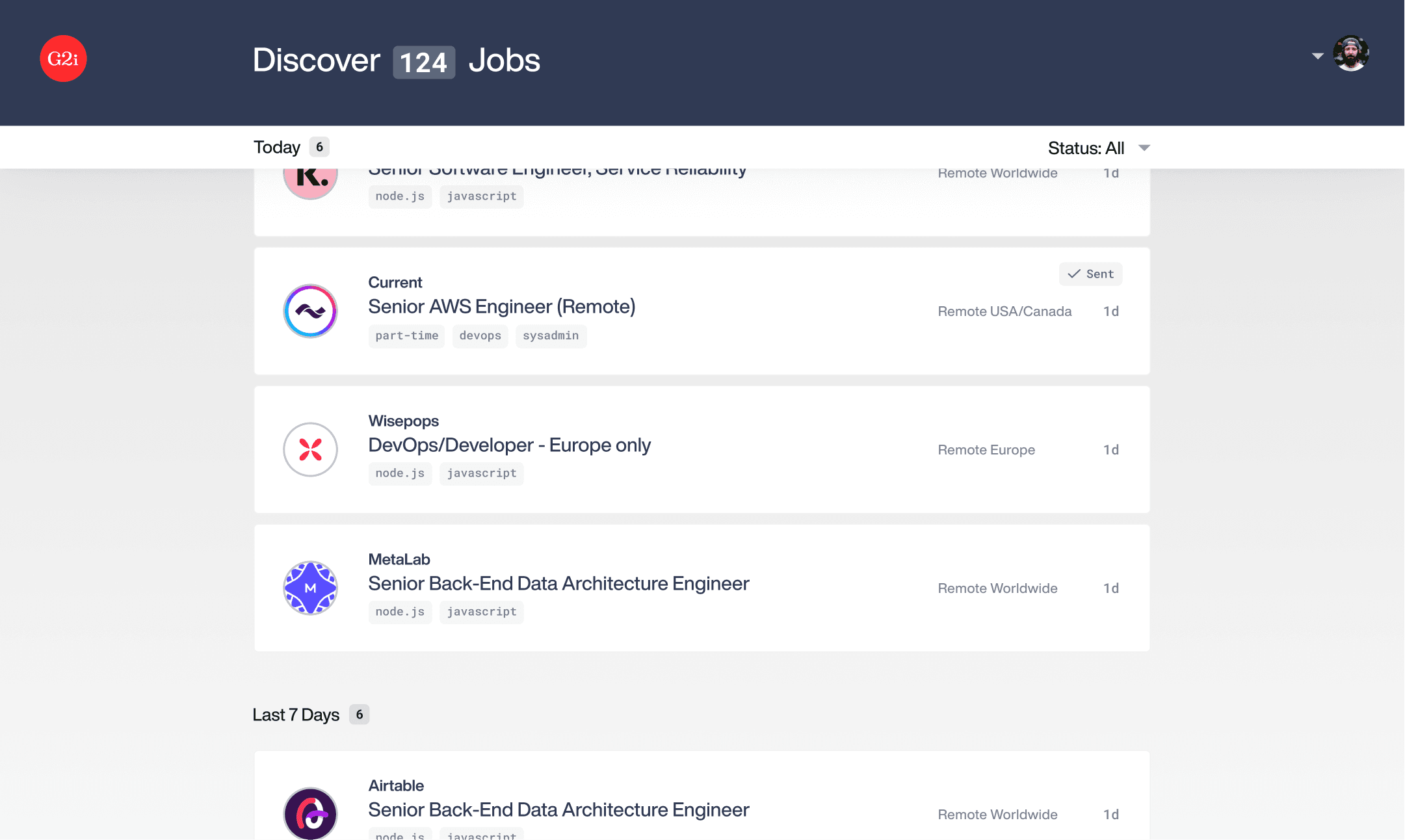
Task: Open the DevOps/Developer - Europe only listing
Action: click(510, 445)
